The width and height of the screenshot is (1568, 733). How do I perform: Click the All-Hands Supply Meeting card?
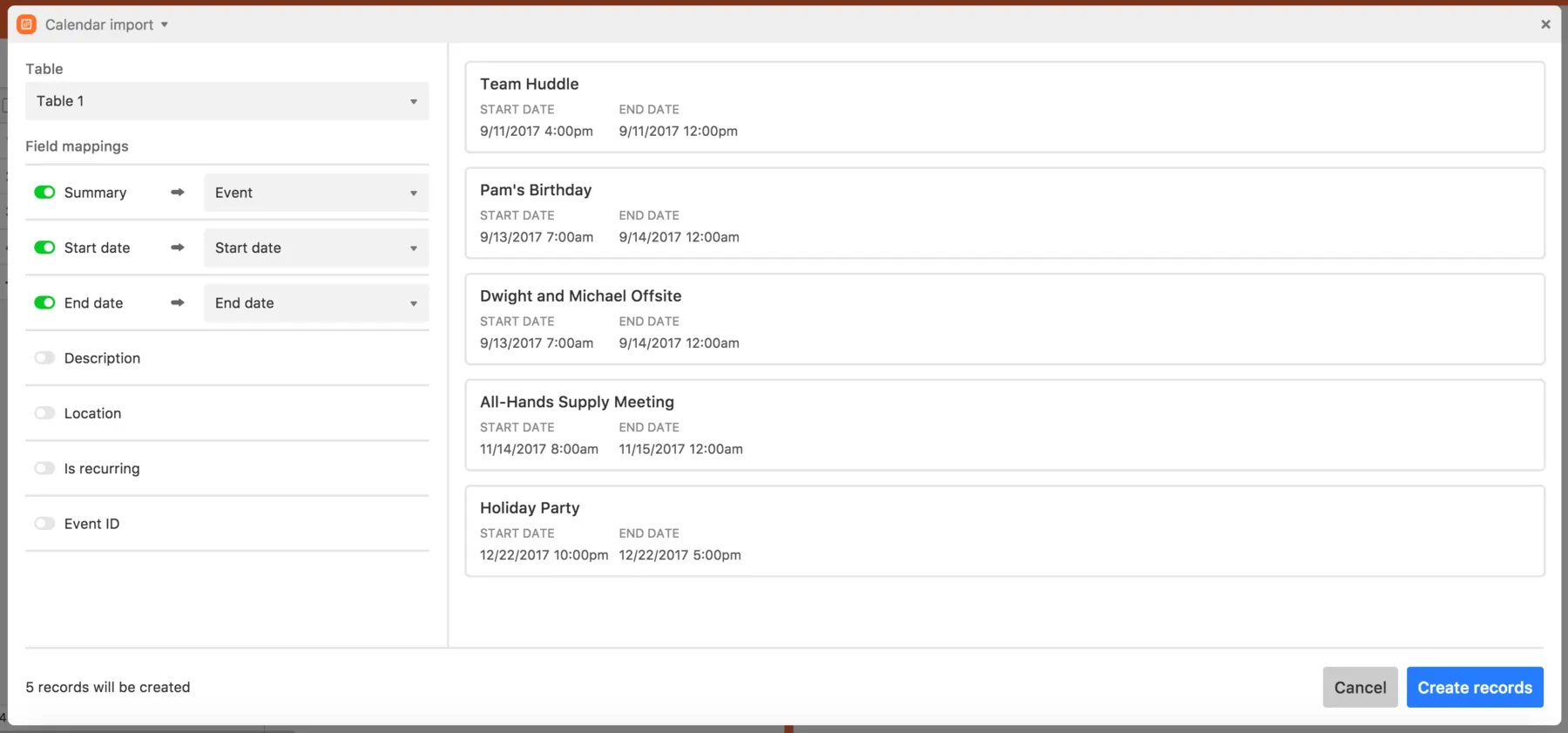[x=1004, y=425]
